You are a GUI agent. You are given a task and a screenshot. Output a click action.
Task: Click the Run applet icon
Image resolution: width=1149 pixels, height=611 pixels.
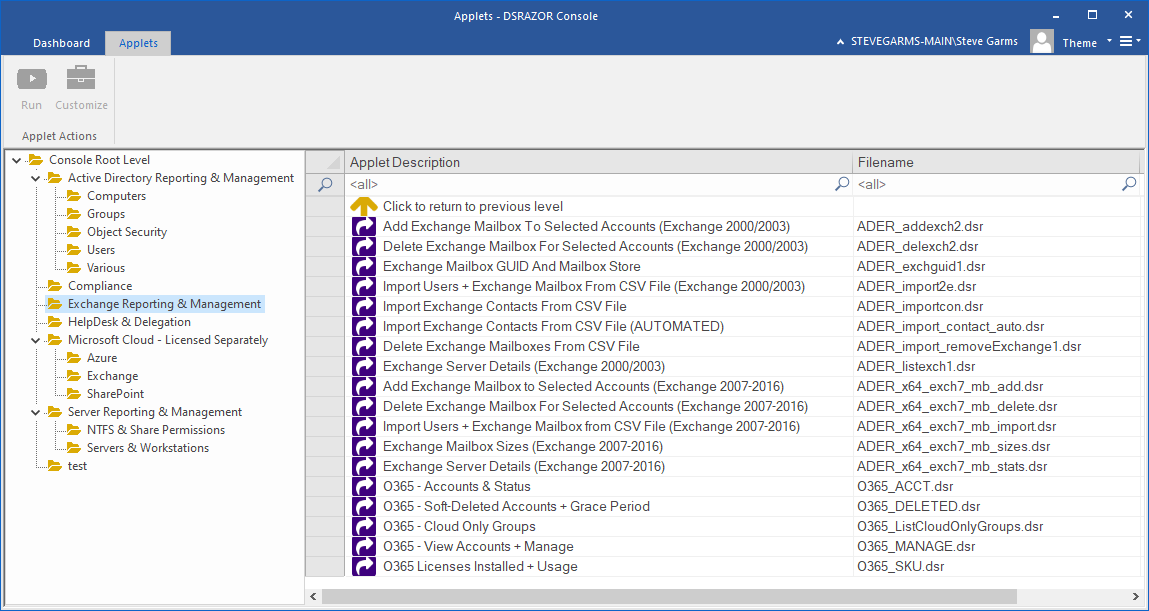[x=31, y=79]
